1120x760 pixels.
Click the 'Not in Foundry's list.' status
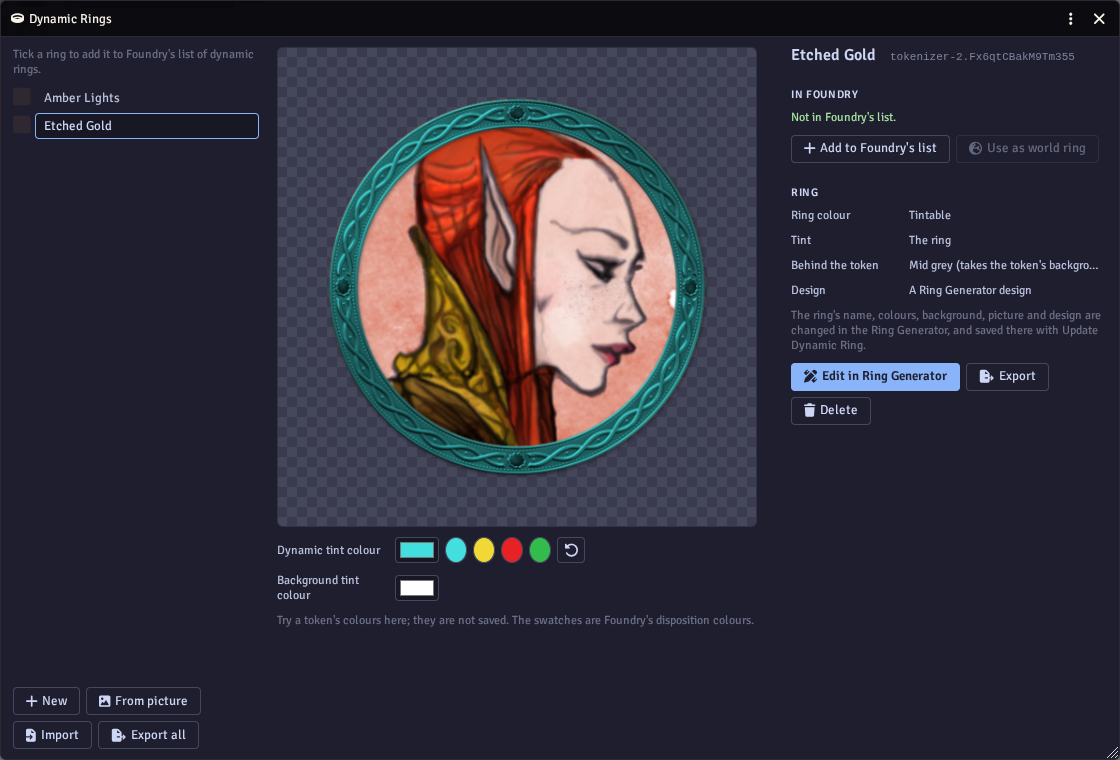click(x=844, y=117)
